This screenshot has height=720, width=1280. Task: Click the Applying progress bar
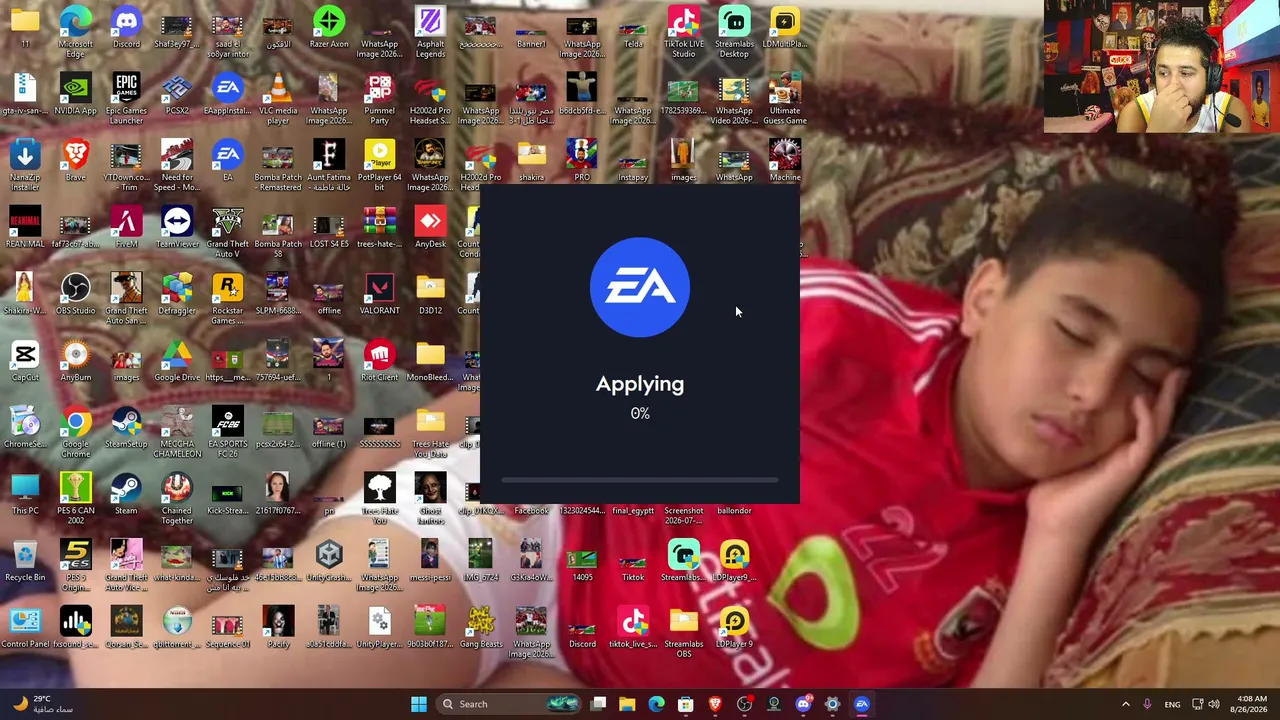640,481
